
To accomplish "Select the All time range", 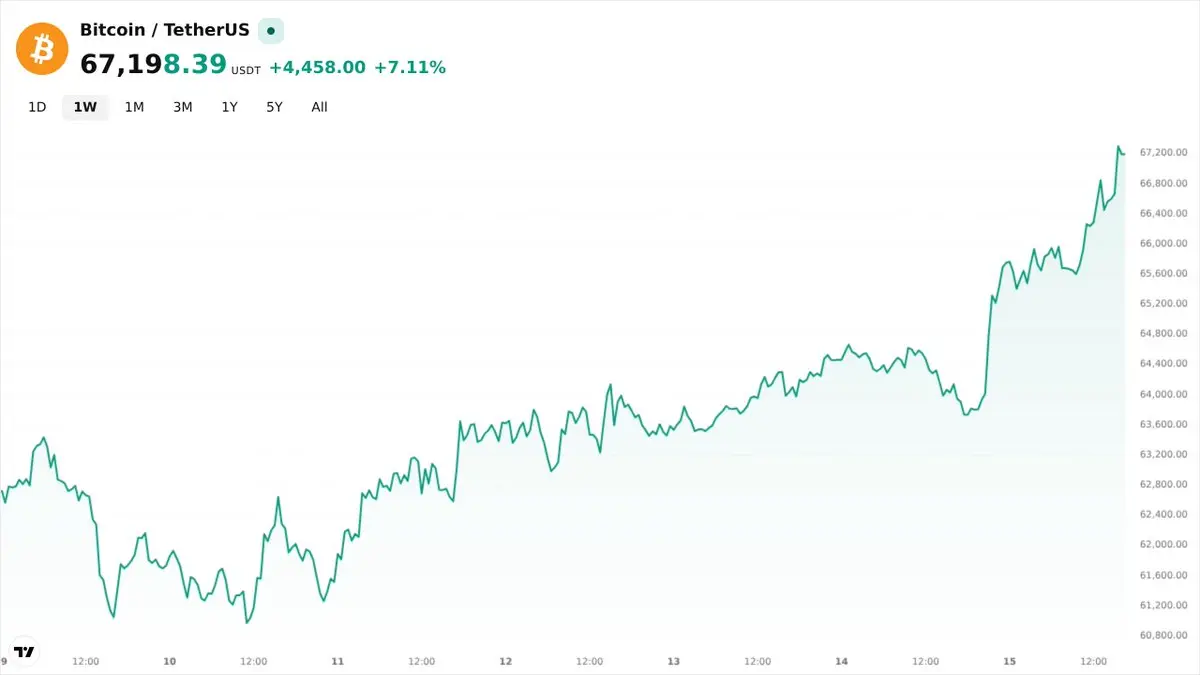I will pos(319,107).
